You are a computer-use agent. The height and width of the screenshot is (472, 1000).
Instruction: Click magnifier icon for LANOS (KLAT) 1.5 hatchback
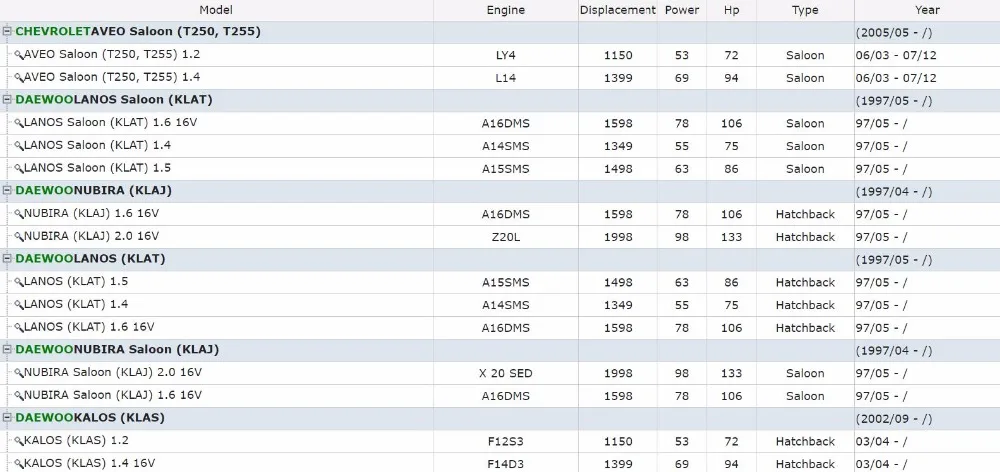18,282
